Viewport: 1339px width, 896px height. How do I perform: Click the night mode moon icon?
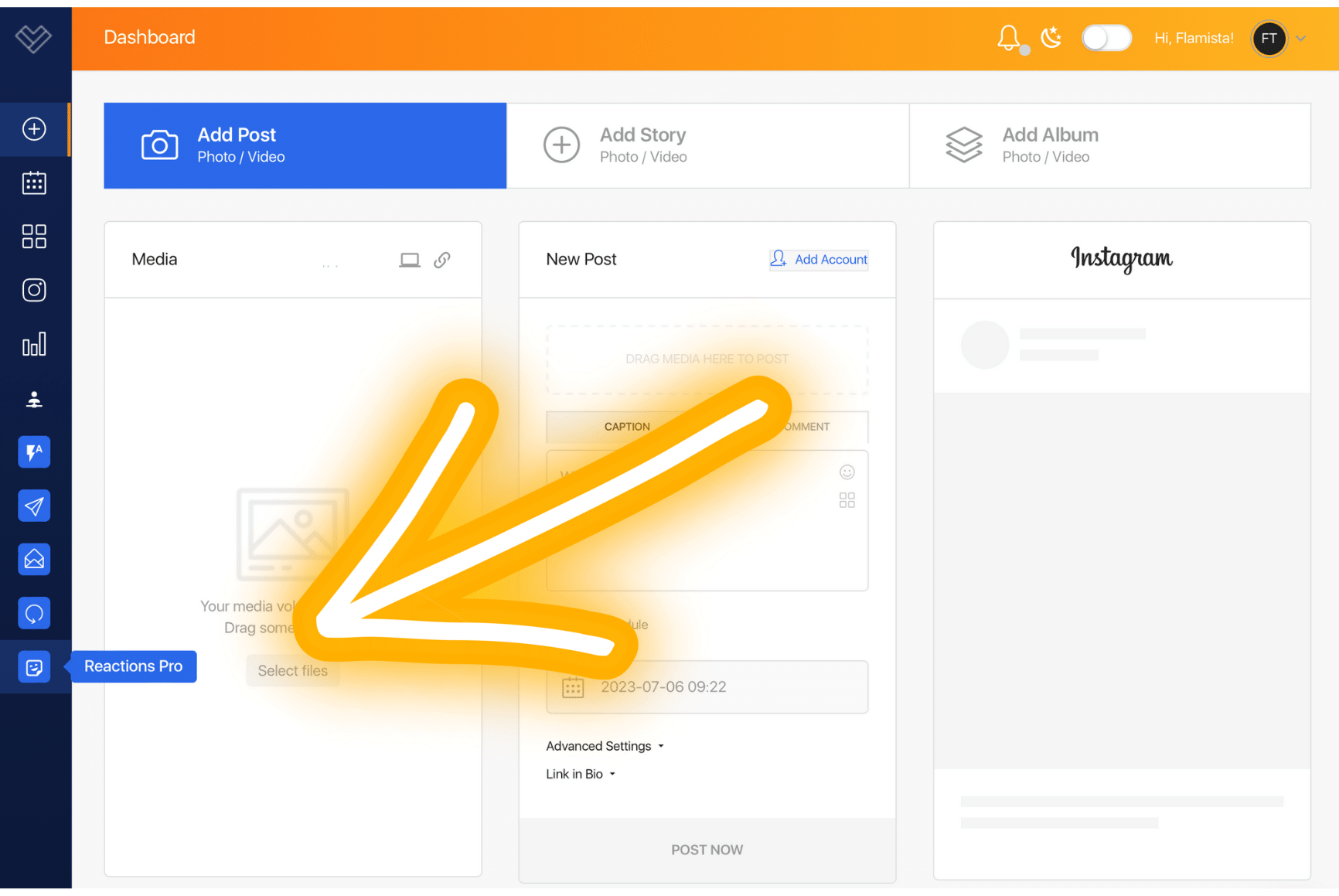(1051, 37)
